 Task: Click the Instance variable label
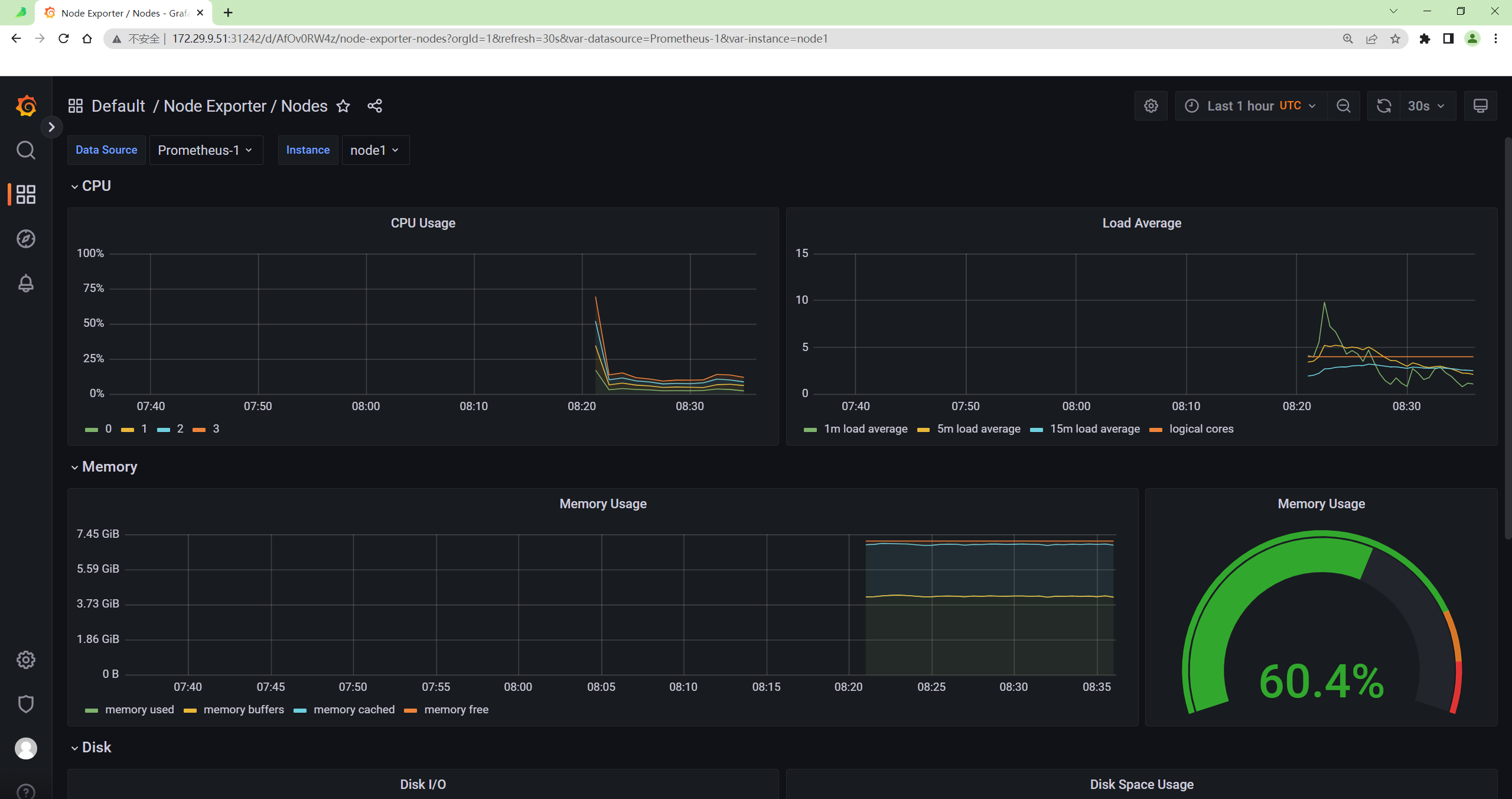tap(308, 150)
